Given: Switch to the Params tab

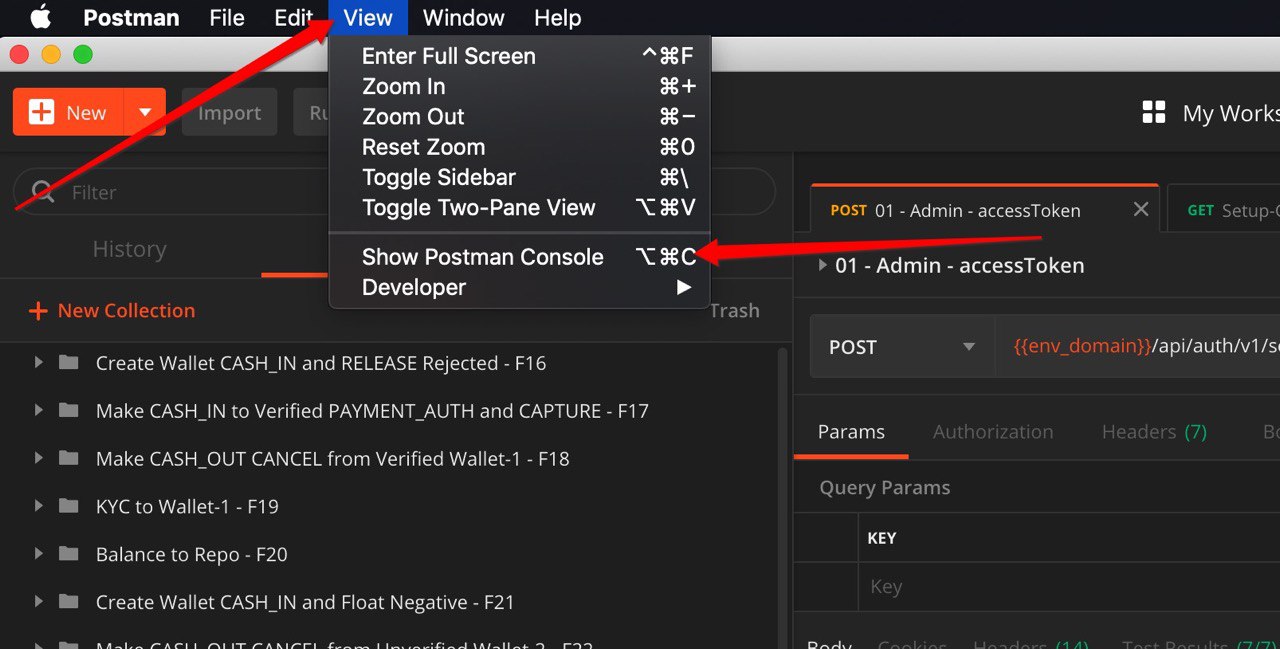Looking at the screenshot, I should [x=851, y=432].
